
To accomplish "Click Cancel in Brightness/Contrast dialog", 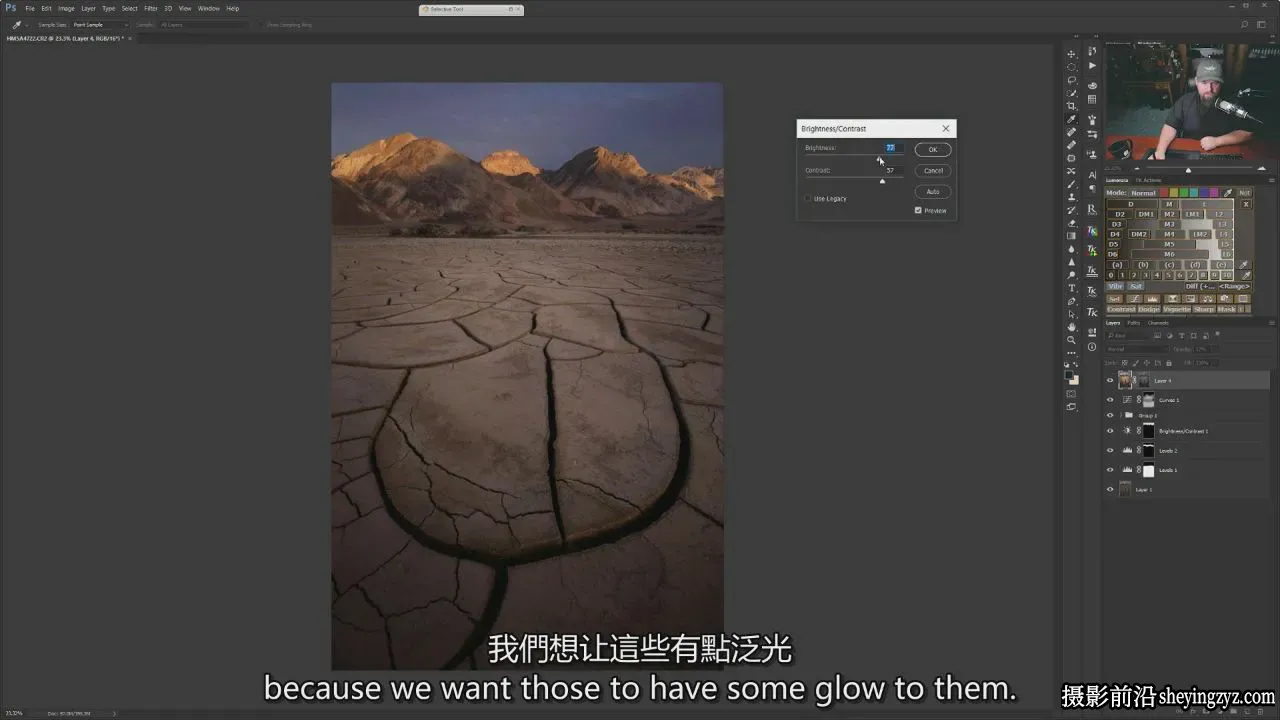I will (932, 171).
